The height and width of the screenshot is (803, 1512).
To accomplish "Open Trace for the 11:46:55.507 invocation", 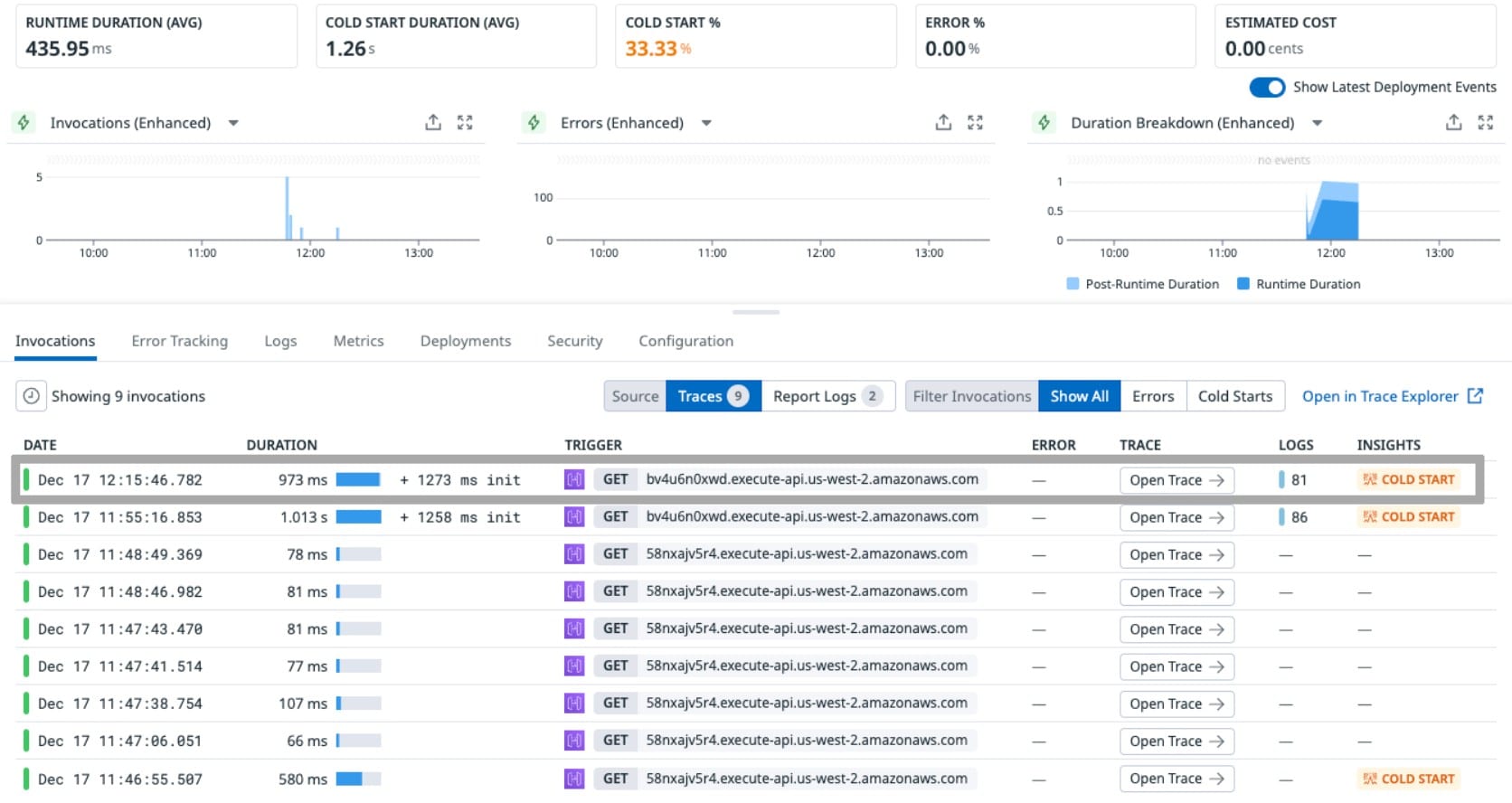I will pos(1177,779).
